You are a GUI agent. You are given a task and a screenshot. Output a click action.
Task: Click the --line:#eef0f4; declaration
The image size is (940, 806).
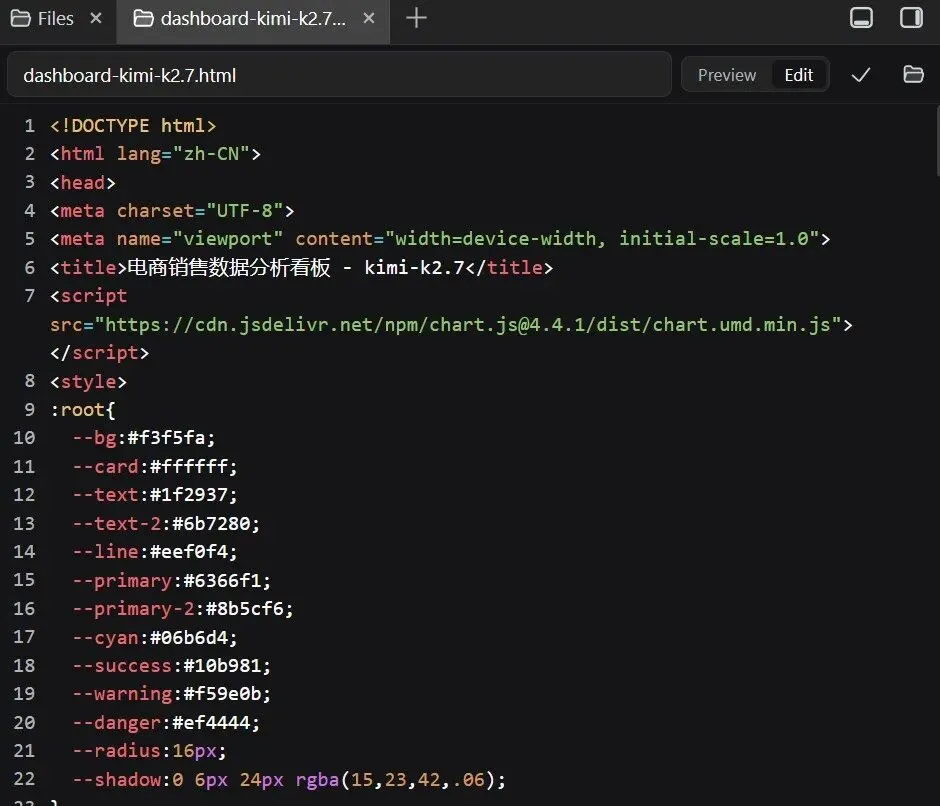click(155, 552)
